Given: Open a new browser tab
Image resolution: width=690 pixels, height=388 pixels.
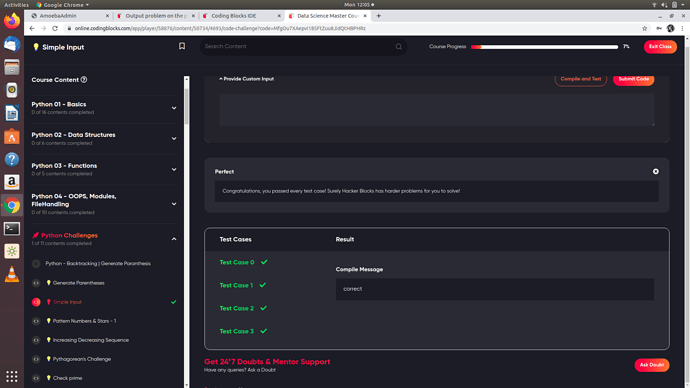Looking at the screenshot, I should [378, 16].
